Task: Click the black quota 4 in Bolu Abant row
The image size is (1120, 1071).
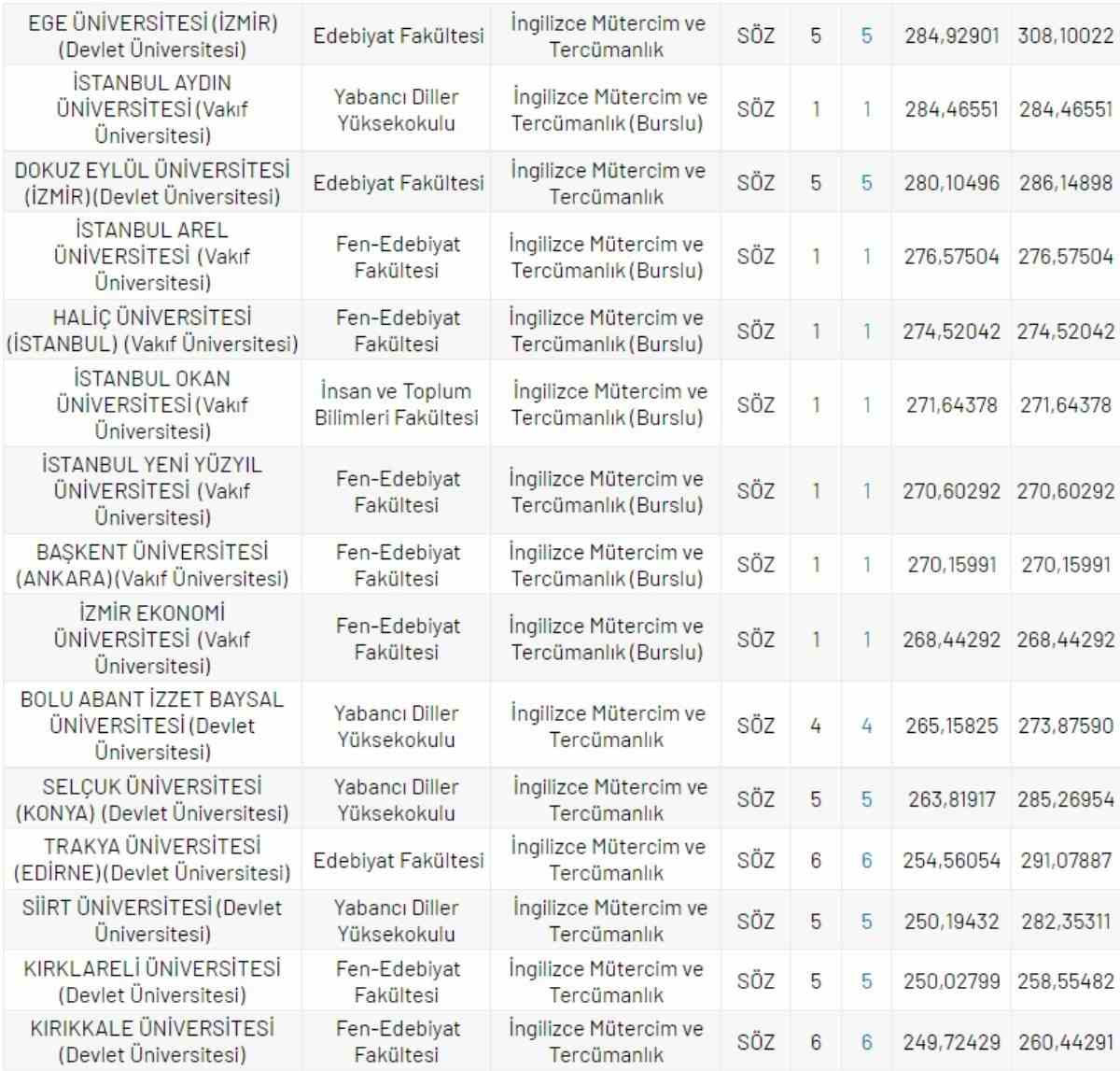Action: pyautogui.click(x=816, y=726)
